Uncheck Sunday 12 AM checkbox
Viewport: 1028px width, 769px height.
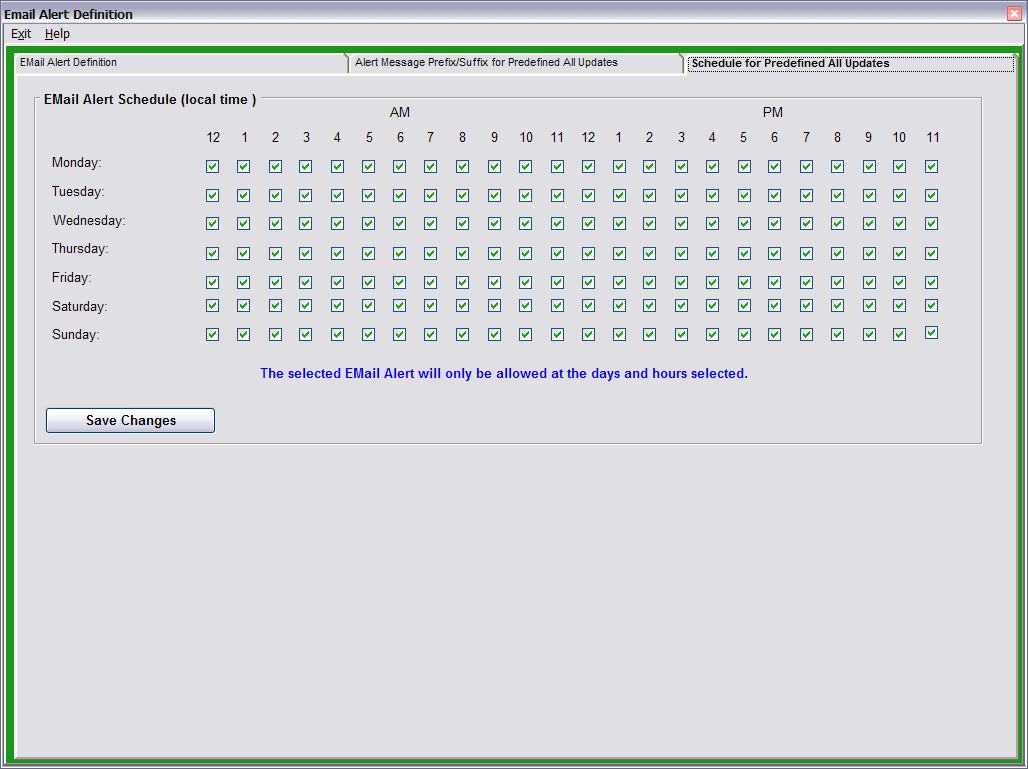tap(212, 335)
